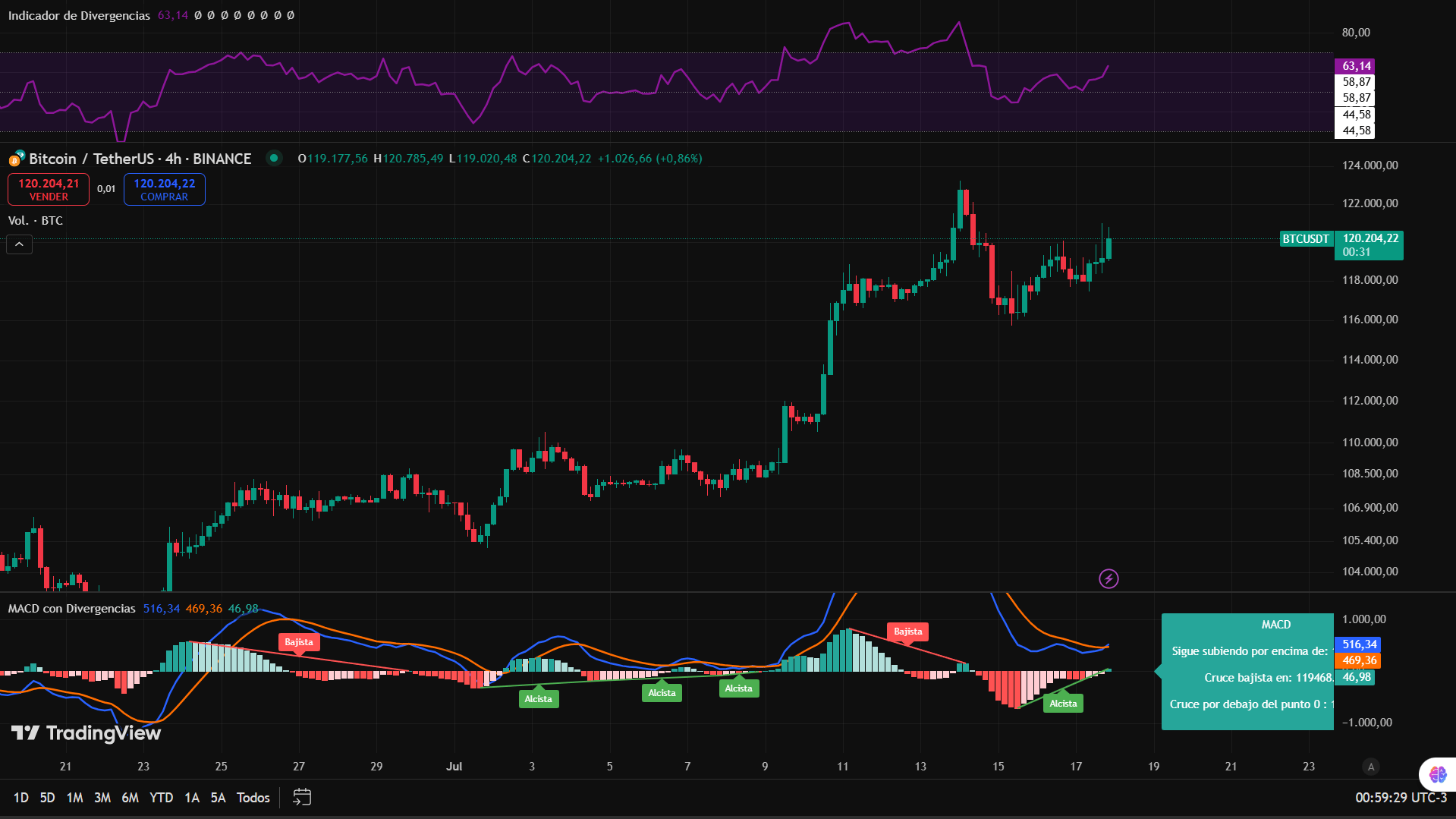Select the 1M time range
Viewport: 1456px width, 819px height.
coord(74,797)
